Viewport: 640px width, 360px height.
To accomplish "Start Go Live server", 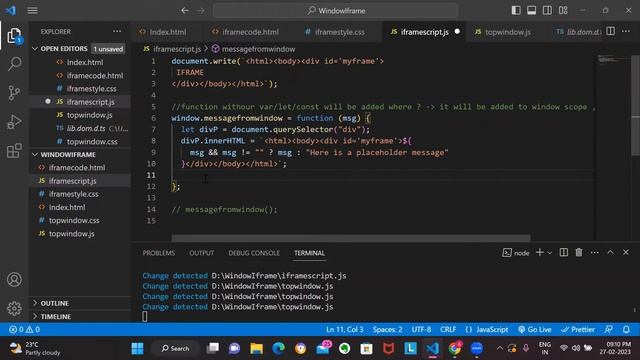I will click(x=535, y=329).
